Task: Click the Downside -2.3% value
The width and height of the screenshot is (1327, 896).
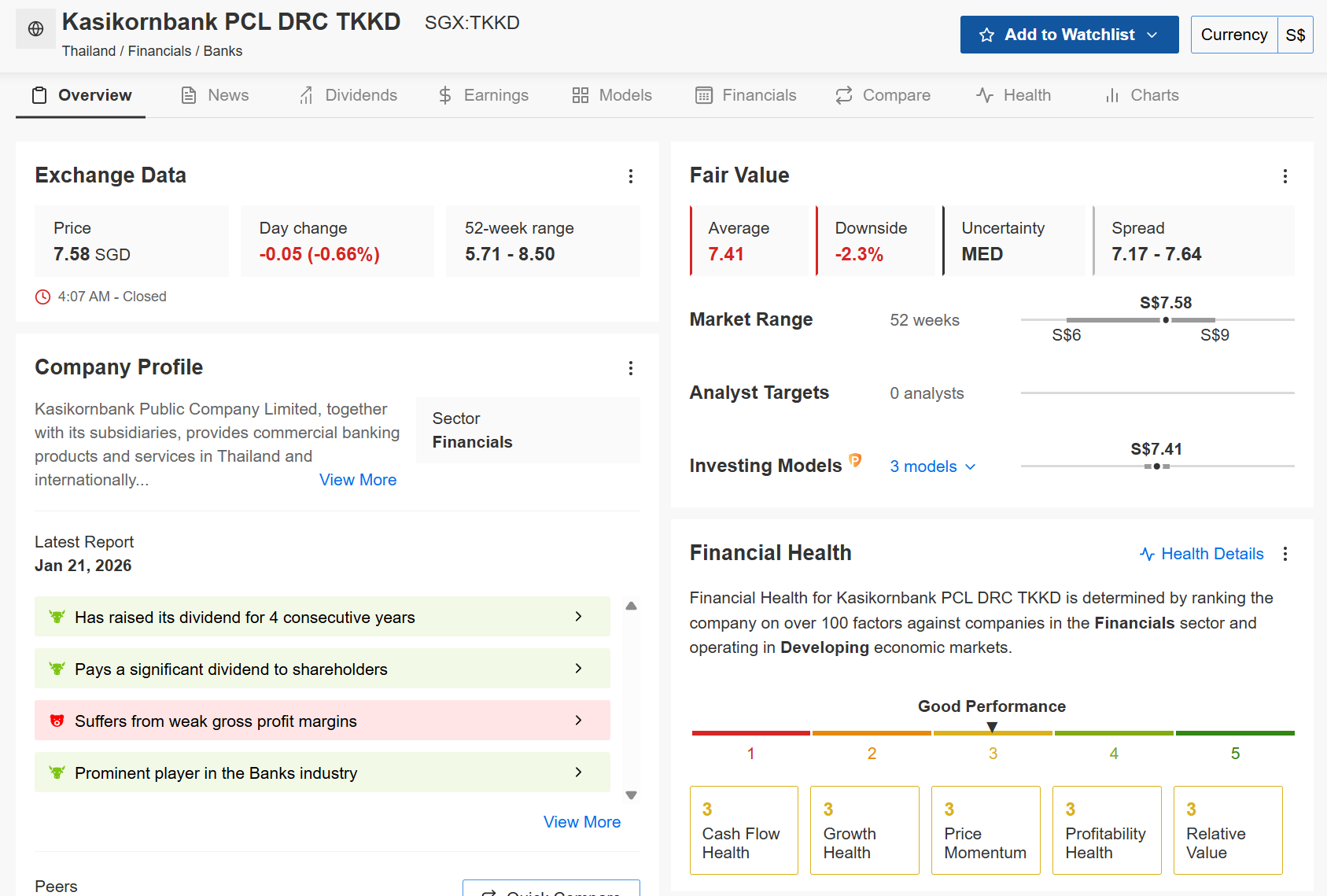Action: 859,254
